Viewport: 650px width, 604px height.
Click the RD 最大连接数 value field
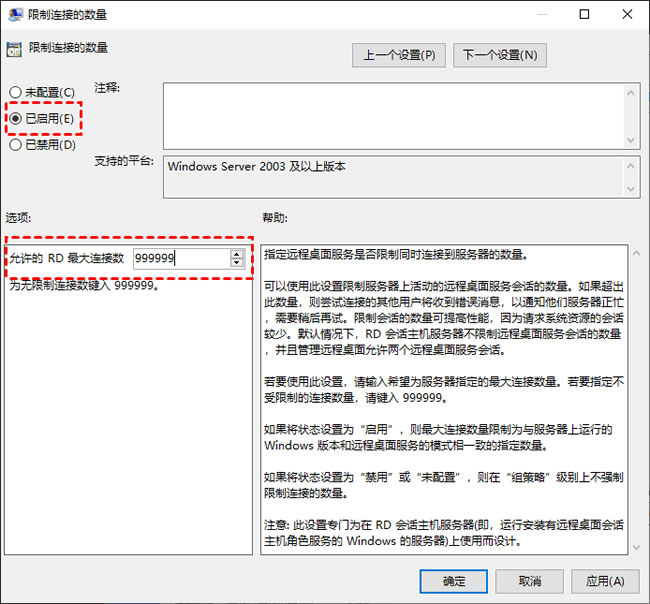[x=182, y=258]
